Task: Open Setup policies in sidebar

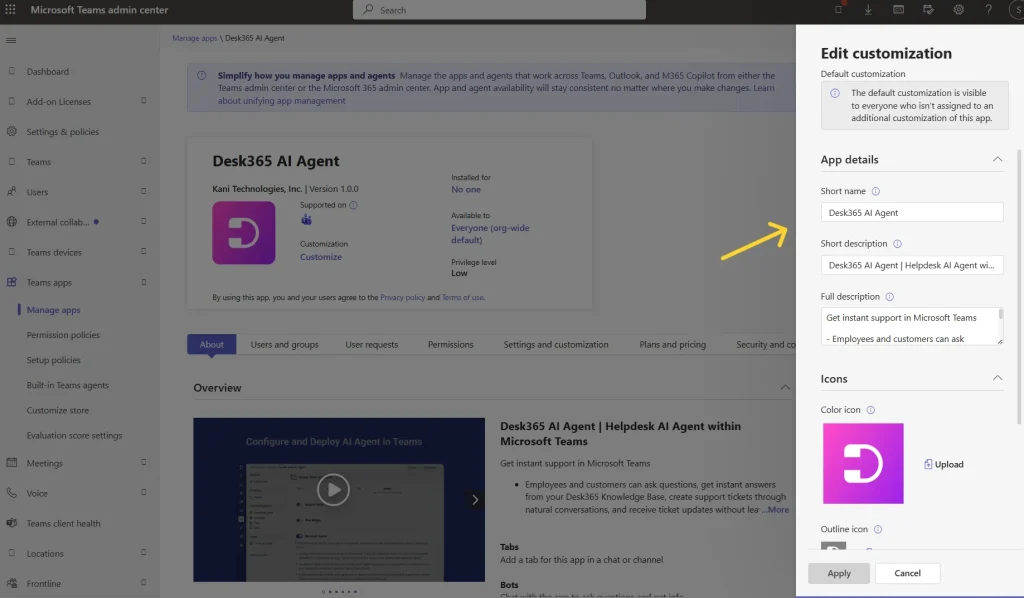Action: (x=54, y=360)
